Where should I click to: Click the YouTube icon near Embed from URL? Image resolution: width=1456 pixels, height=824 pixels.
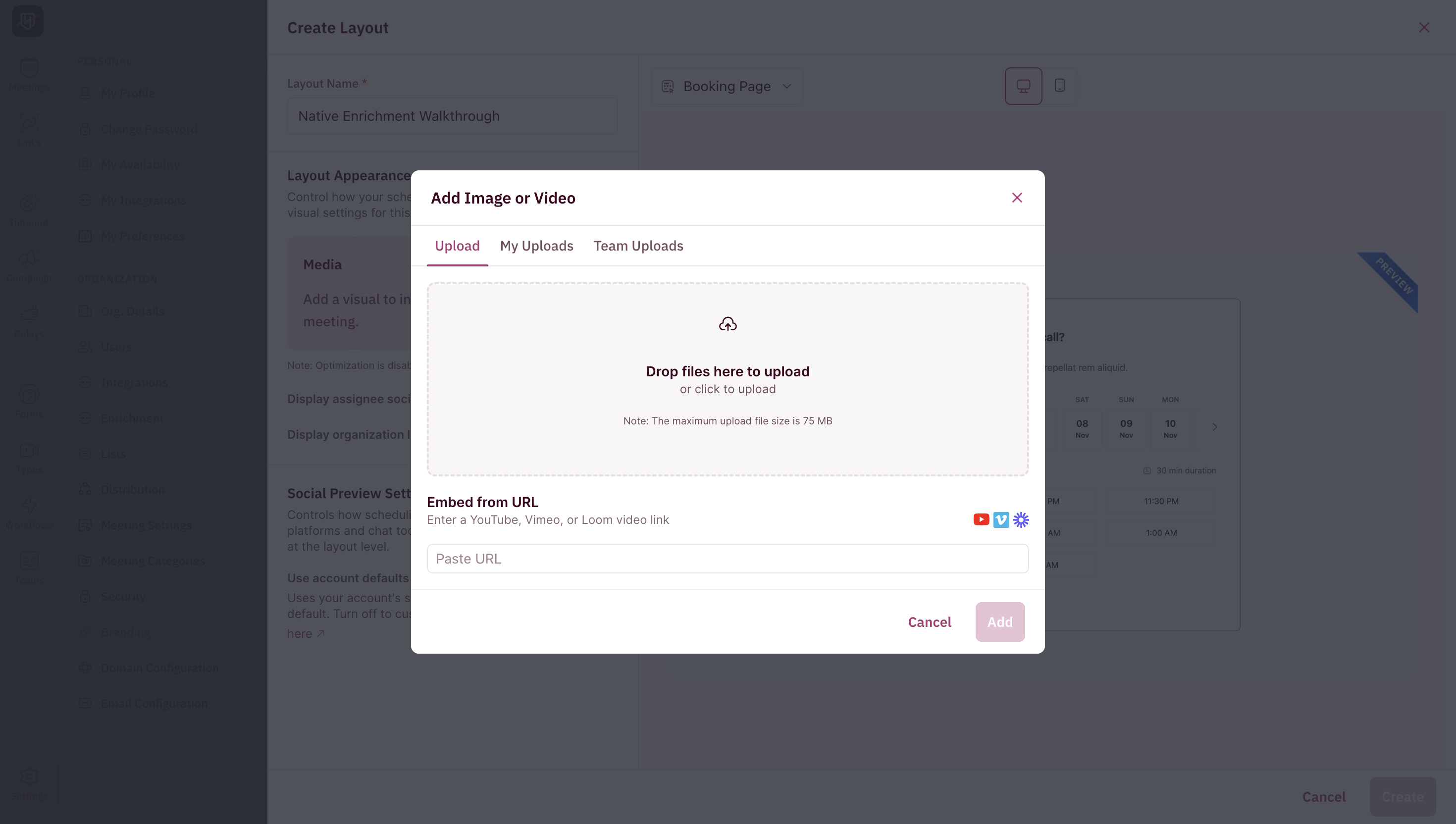click(x=981, y=519)
